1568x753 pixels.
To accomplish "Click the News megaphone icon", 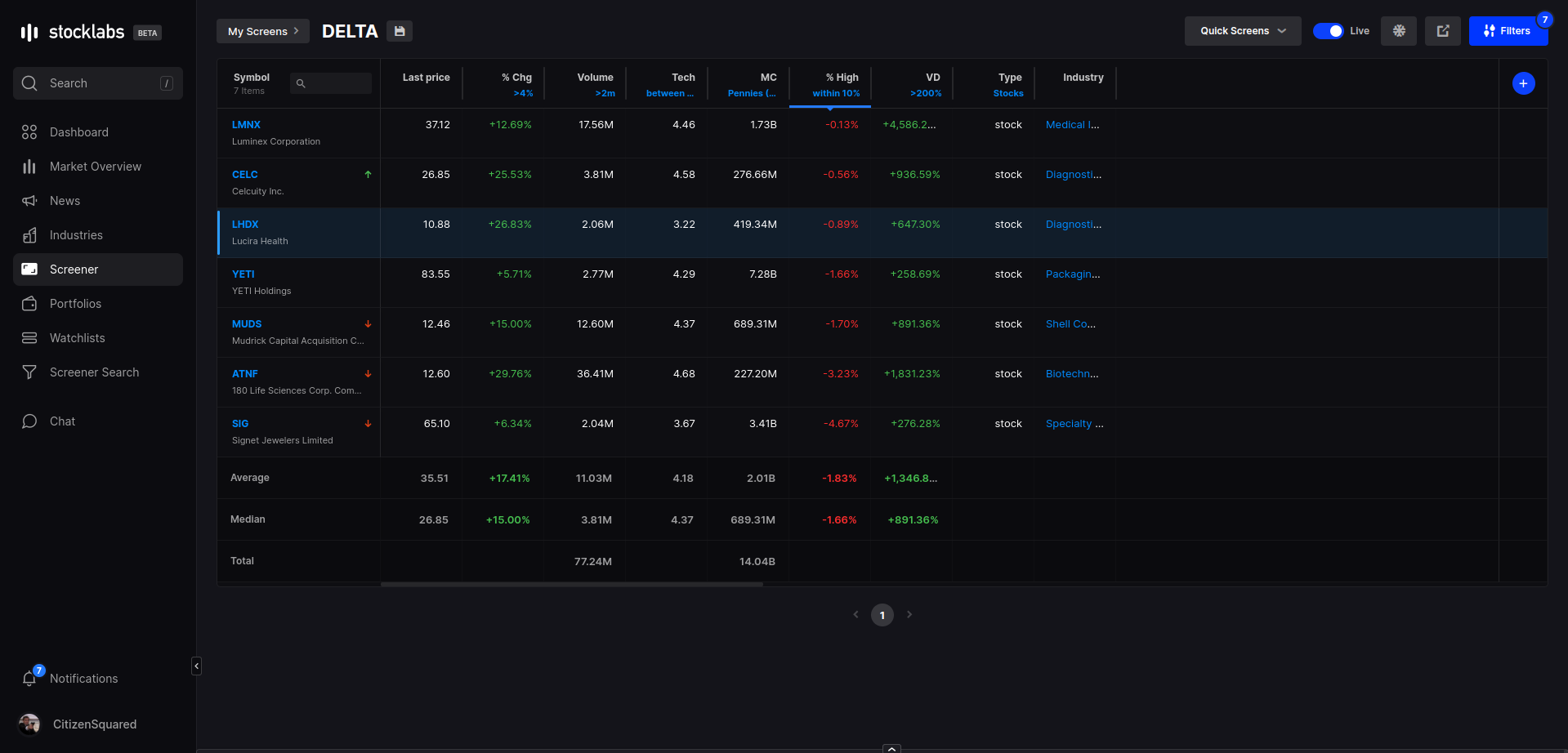I will (x=29, y=201).
